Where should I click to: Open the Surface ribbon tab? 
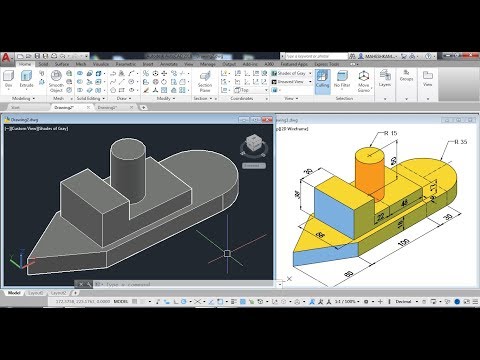pos(62,64)
